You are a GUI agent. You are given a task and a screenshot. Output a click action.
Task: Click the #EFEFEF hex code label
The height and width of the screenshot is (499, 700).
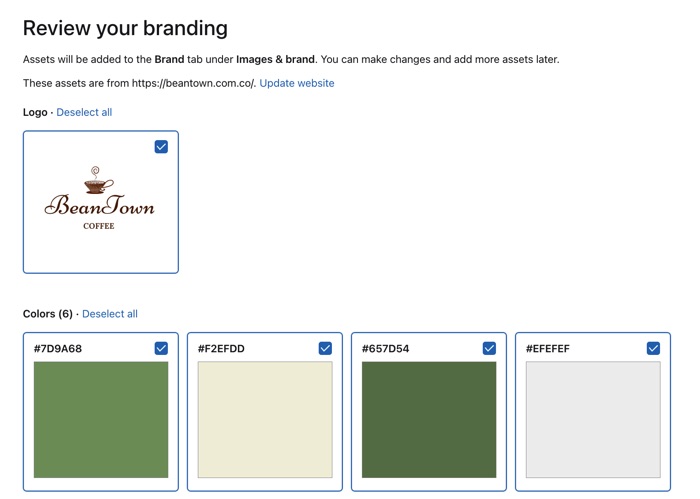click(548, 349)
